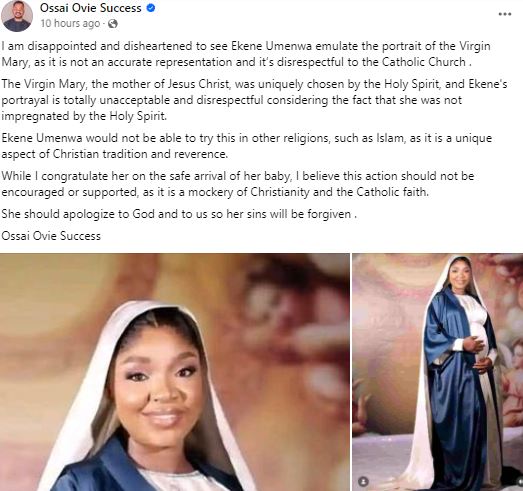This screenshot has width=523, height=491.
Task: Open the left close-up portrait photo
Action: 174,372
